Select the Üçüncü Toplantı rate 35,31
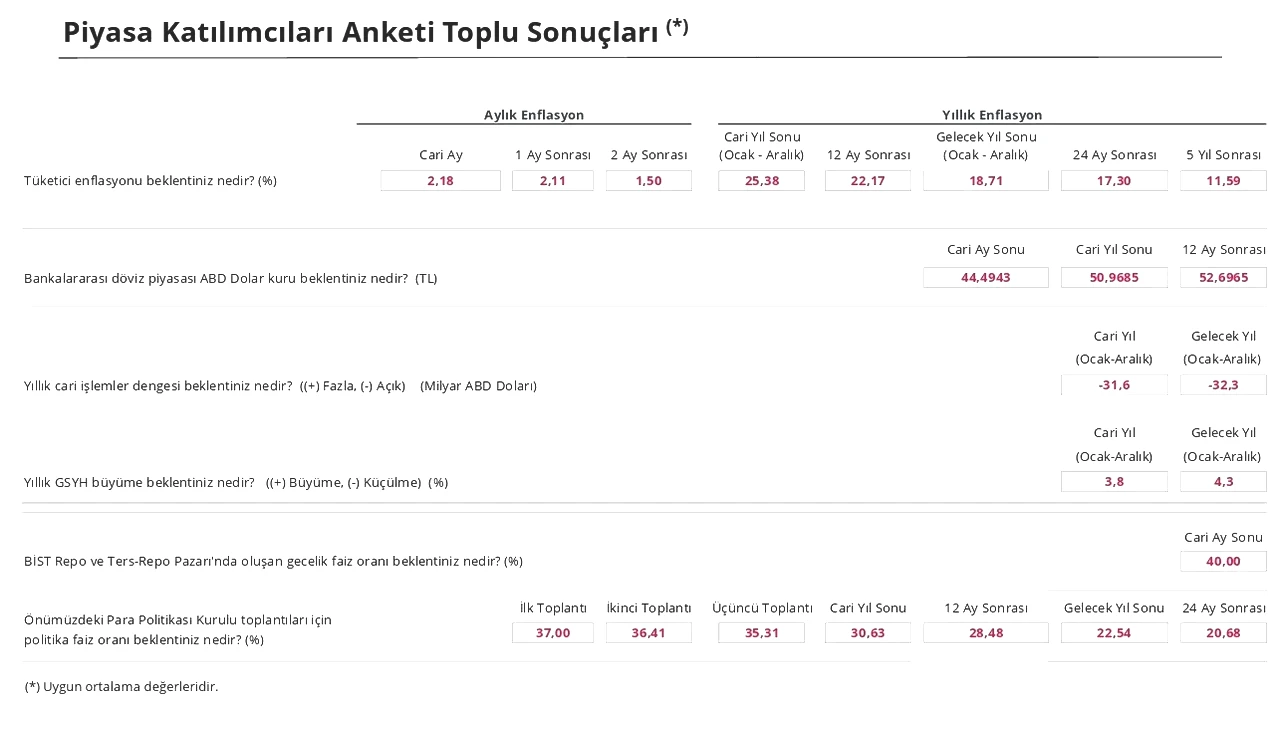 tap(761, 633)
